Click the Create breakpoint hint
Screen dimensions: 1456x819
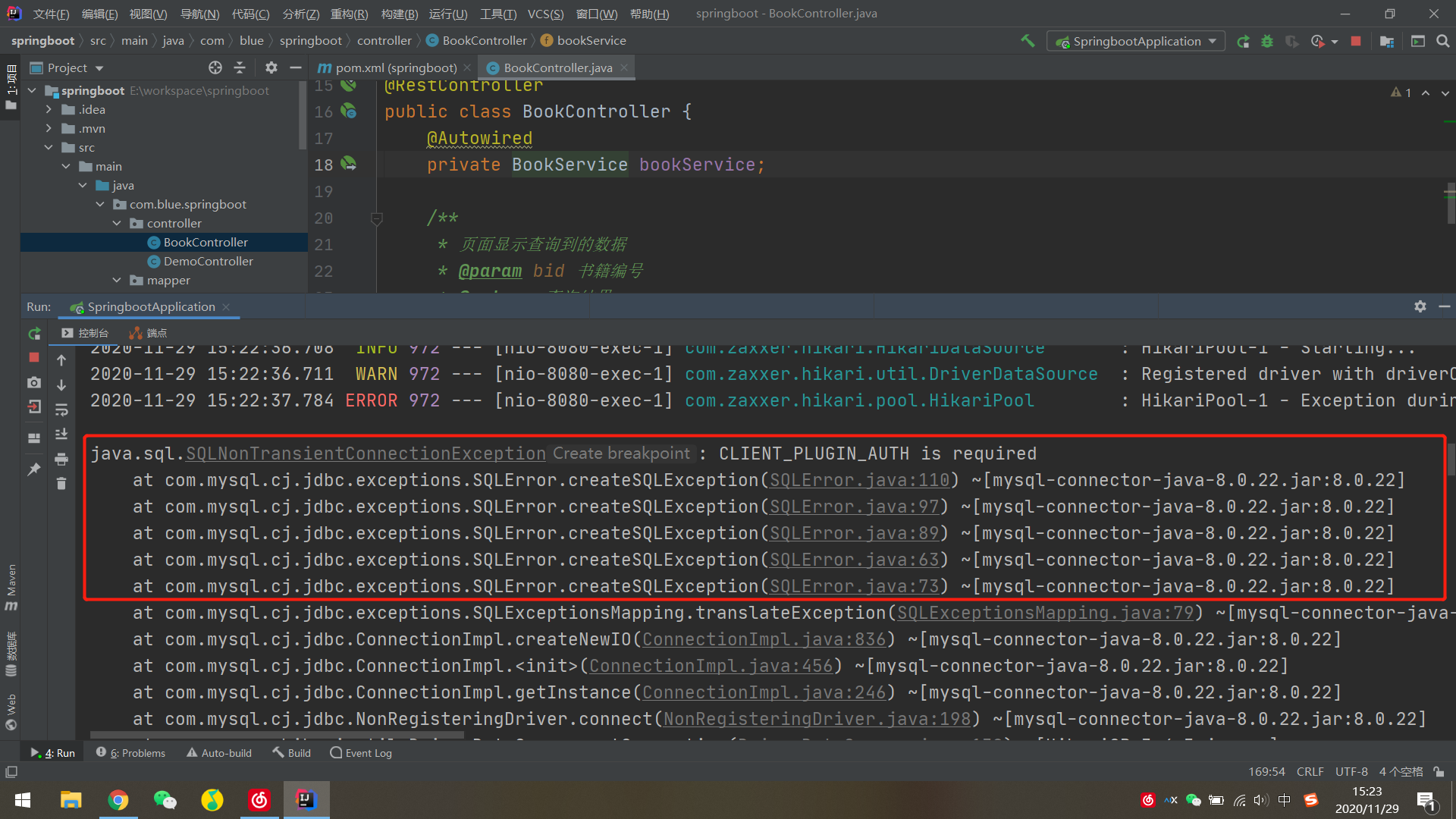(x=621, y=453)
